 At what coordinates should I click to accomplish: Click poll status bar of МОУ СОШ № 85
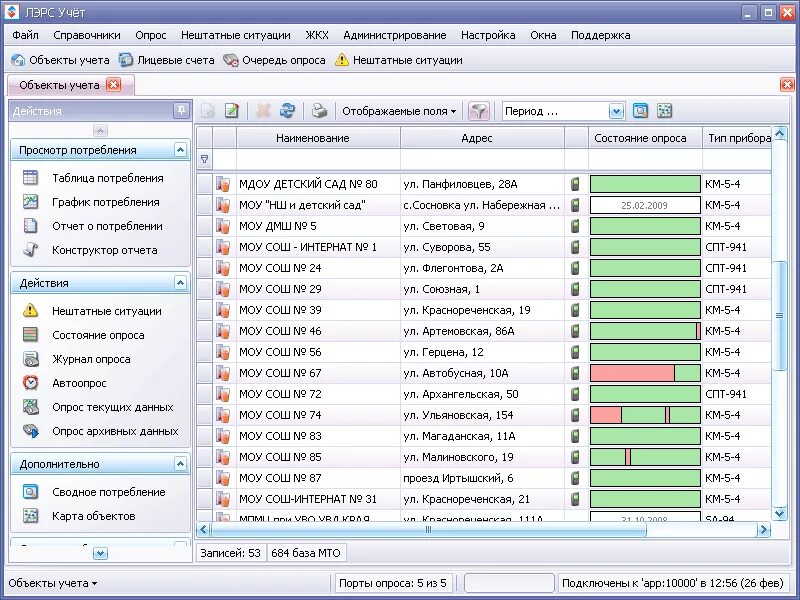tap(645, 457)
